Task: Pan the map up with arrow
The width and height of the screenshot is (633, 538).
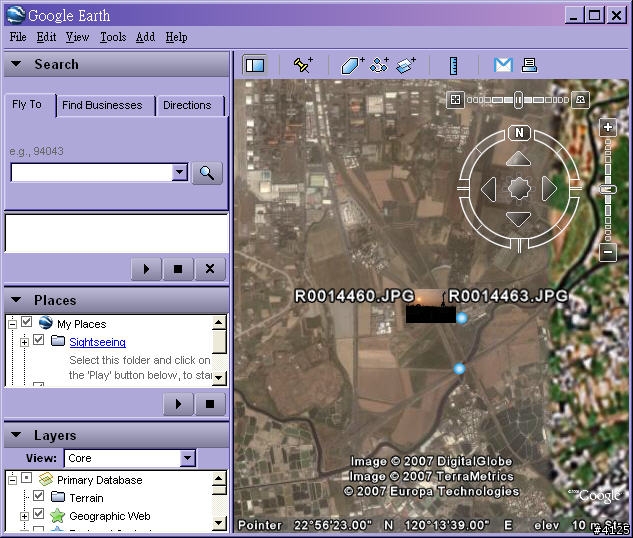Action: click(518, 159)
